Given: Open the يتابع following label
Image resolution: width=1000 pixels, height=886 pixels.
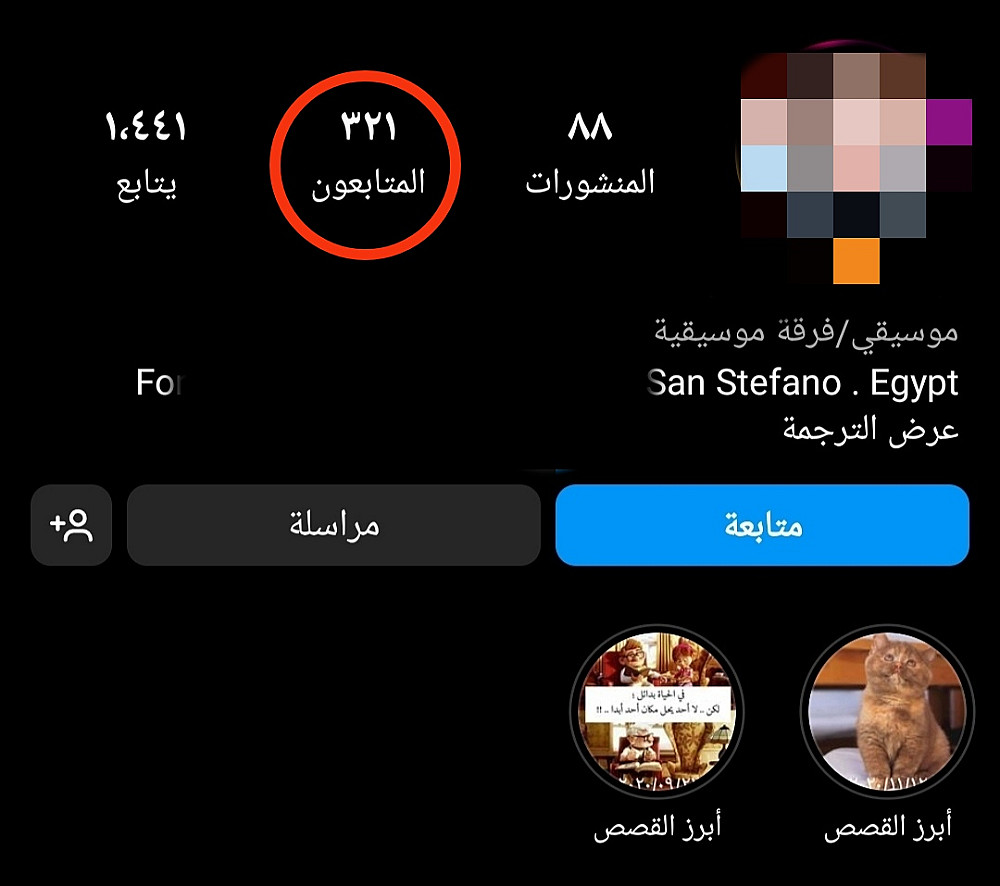Looking at the screenshot, I should pos(146,185).
